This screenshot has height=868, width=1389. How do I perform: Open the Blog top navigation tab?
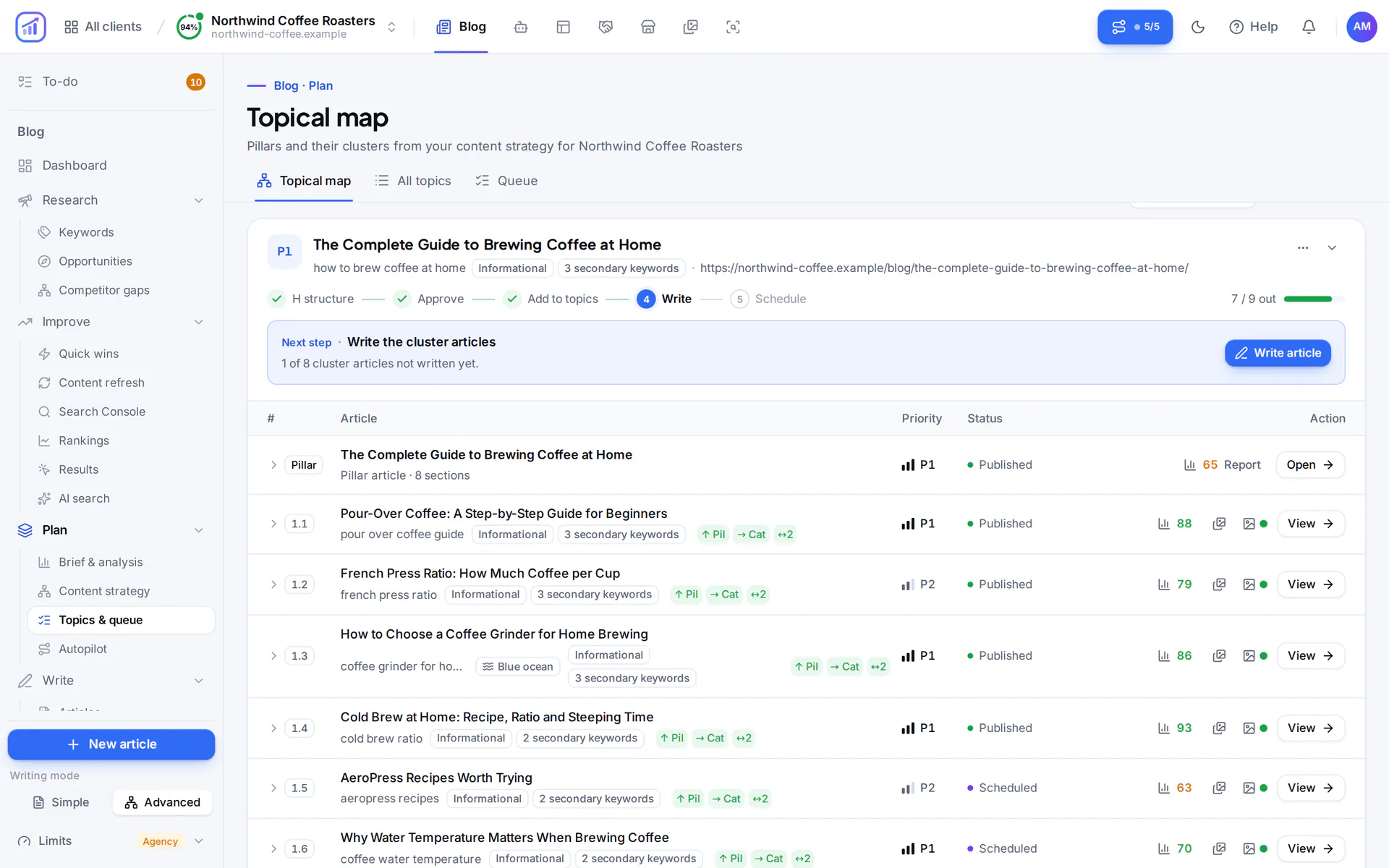(461, 27)
